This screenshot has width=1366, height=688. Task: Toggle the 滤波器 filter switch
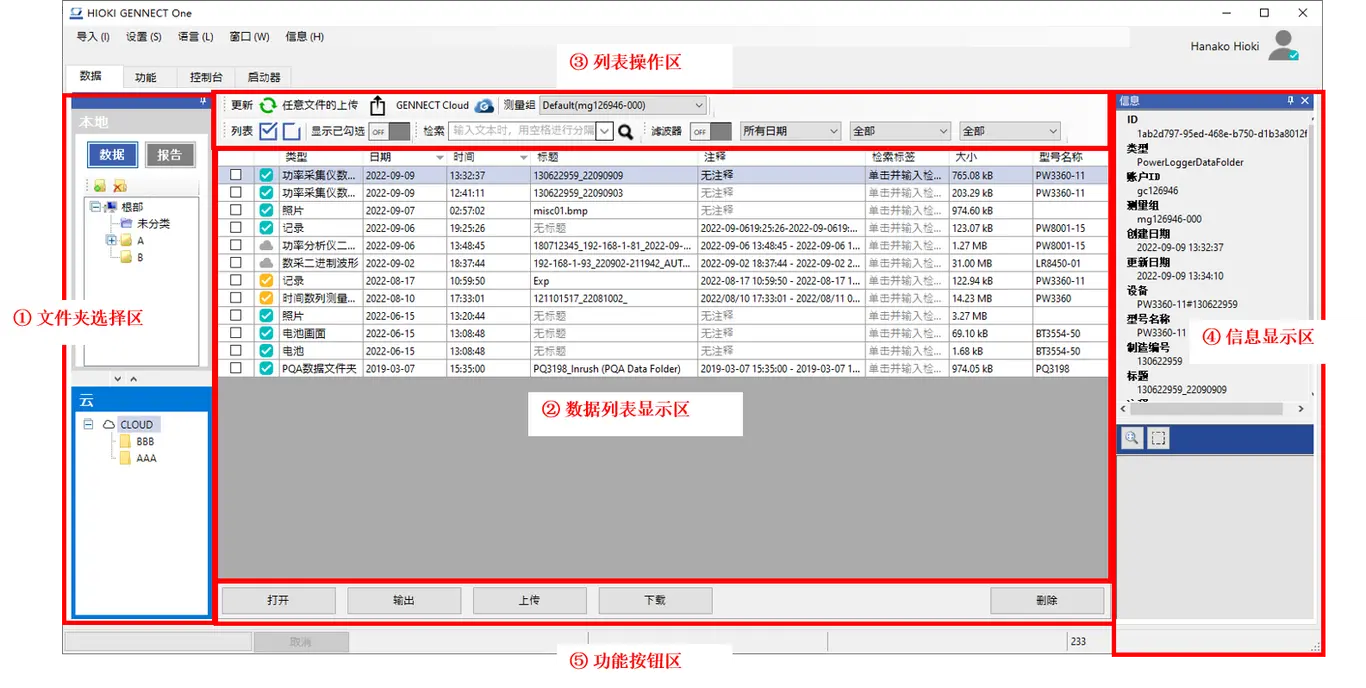coord(710,131)
